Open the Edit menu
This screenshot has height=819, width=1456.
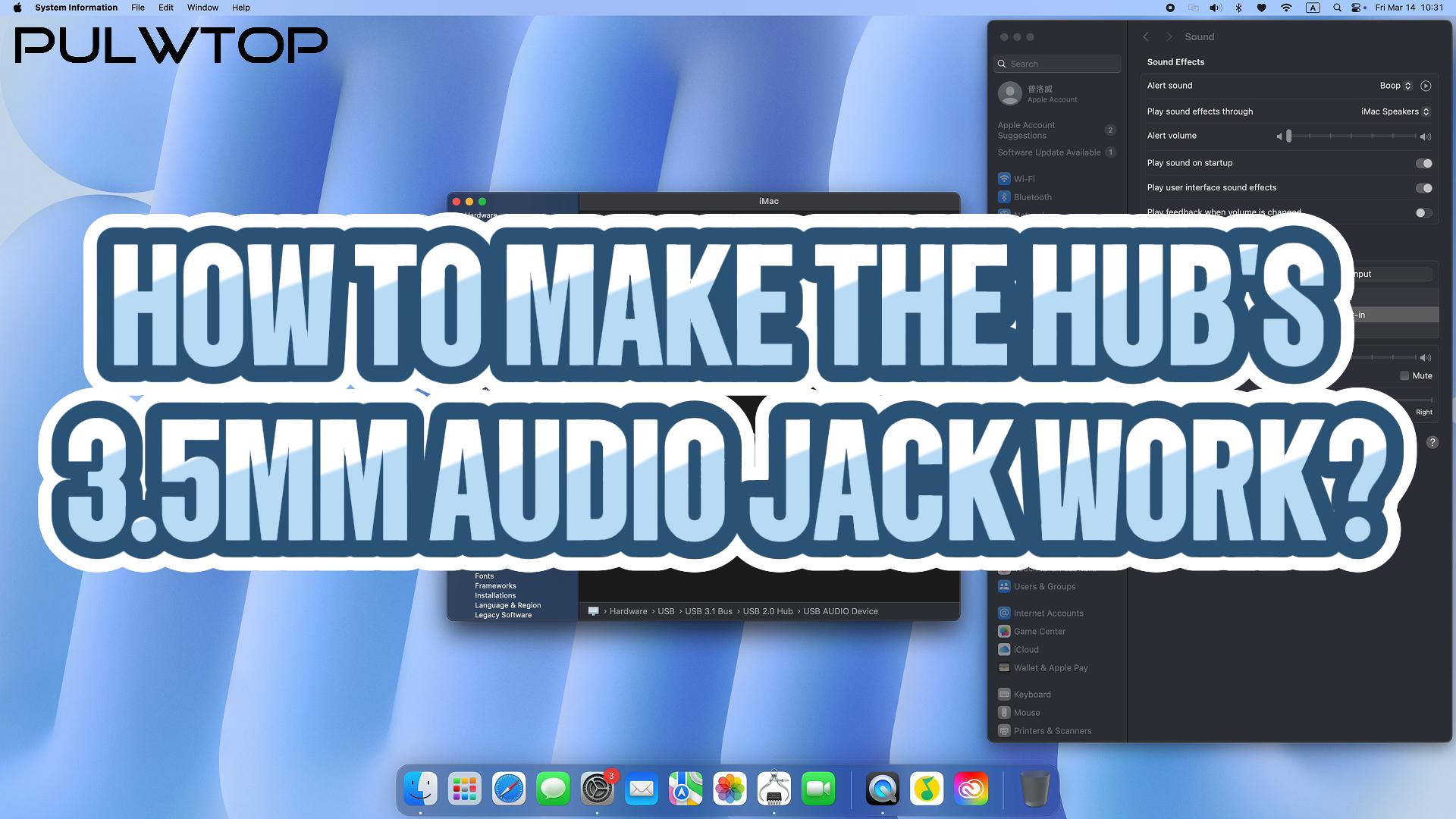click(x=165, y=8)
